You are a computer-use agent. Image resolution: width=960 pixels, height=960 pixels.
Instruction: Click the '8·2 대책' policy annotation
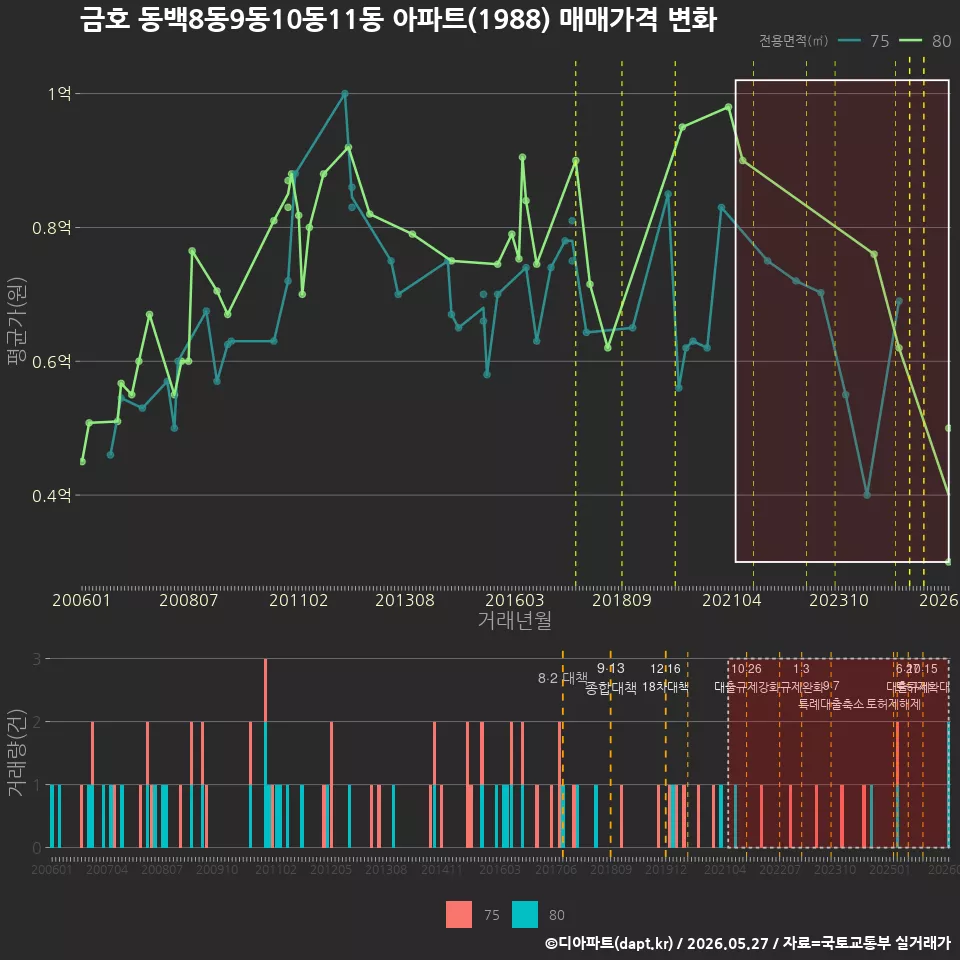pyautogui.click(x=562, y=678)
